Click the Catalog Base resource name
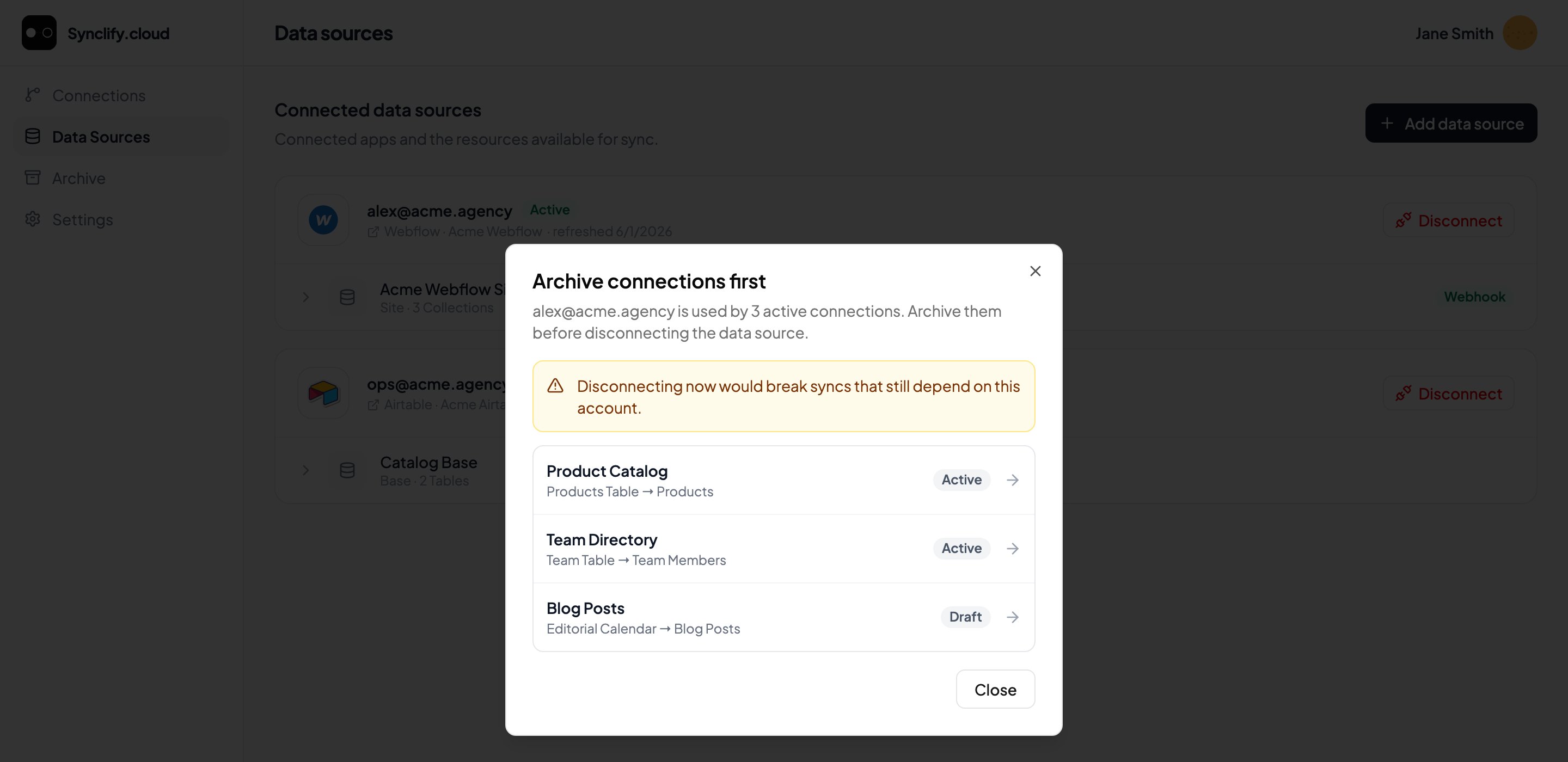Viewport: 1568px width, 762px height. pos(428,462)
